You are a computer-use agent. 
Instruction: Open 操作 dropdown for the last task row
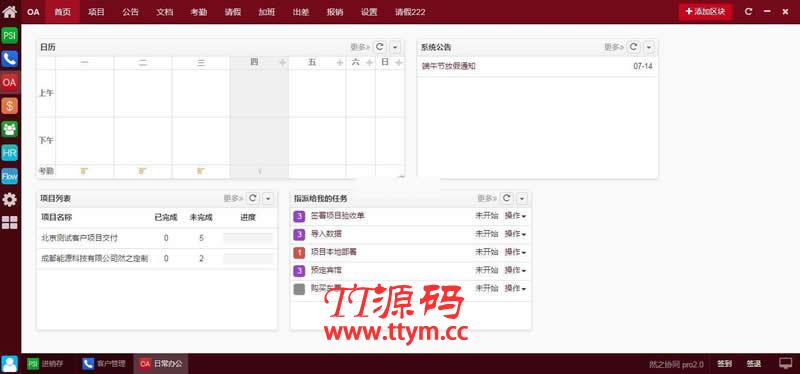click(515, 288)
